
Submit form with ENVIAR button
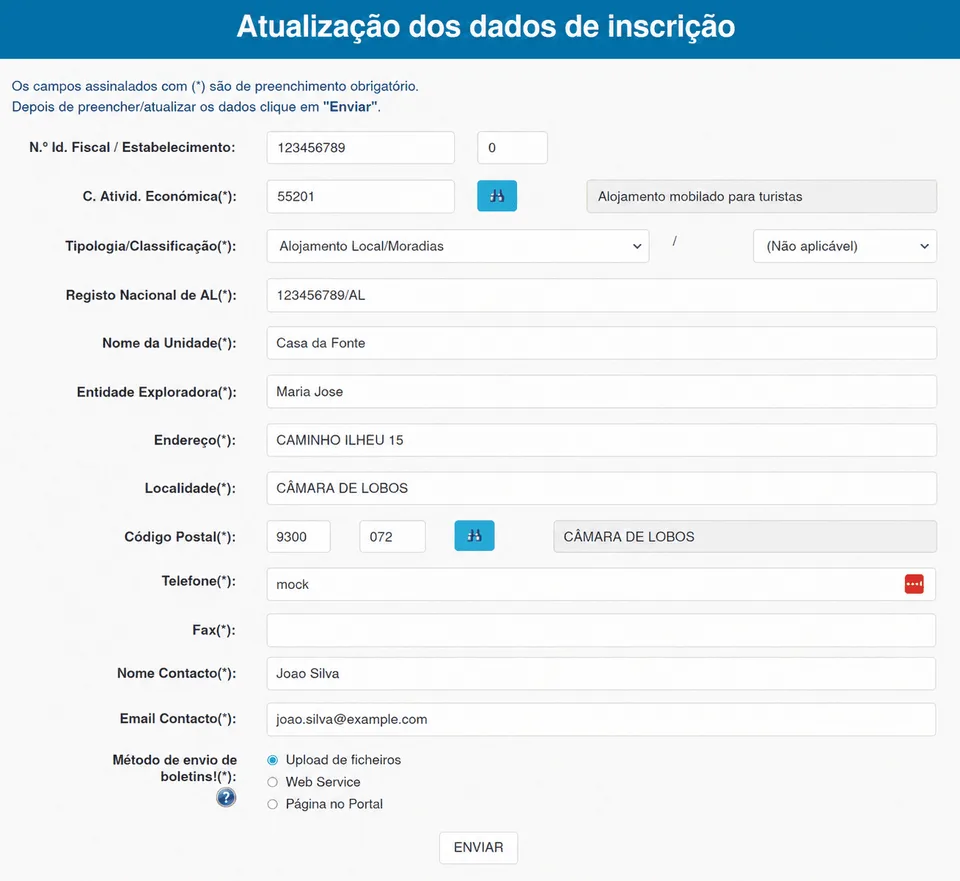(478, 847)
